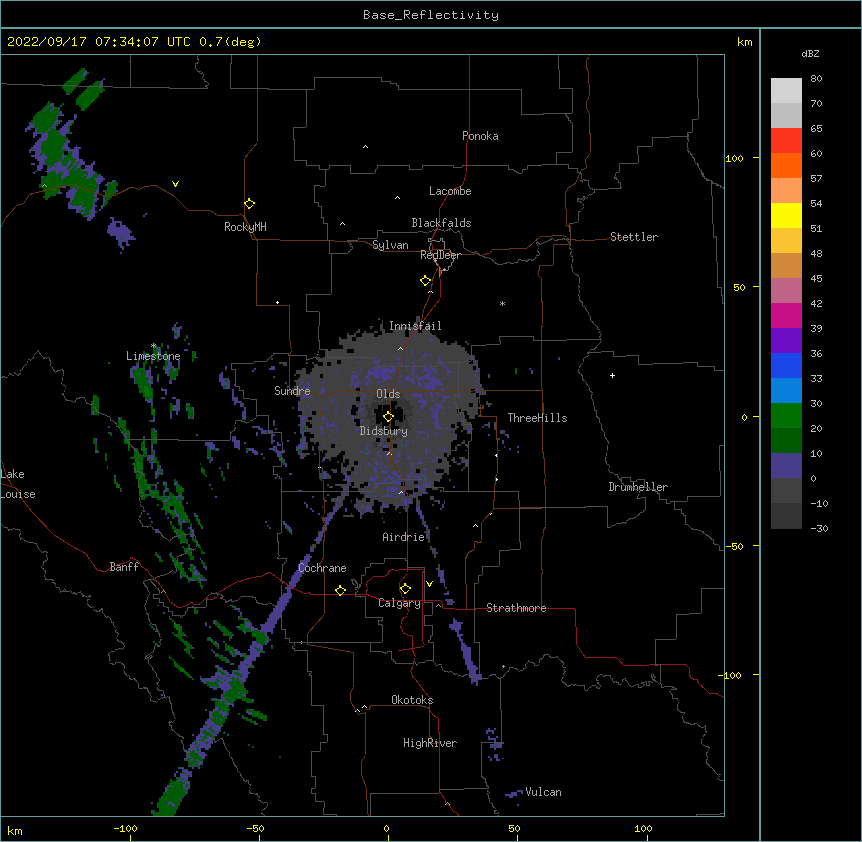Click the 100 km tick on right axis

(735, 158)
